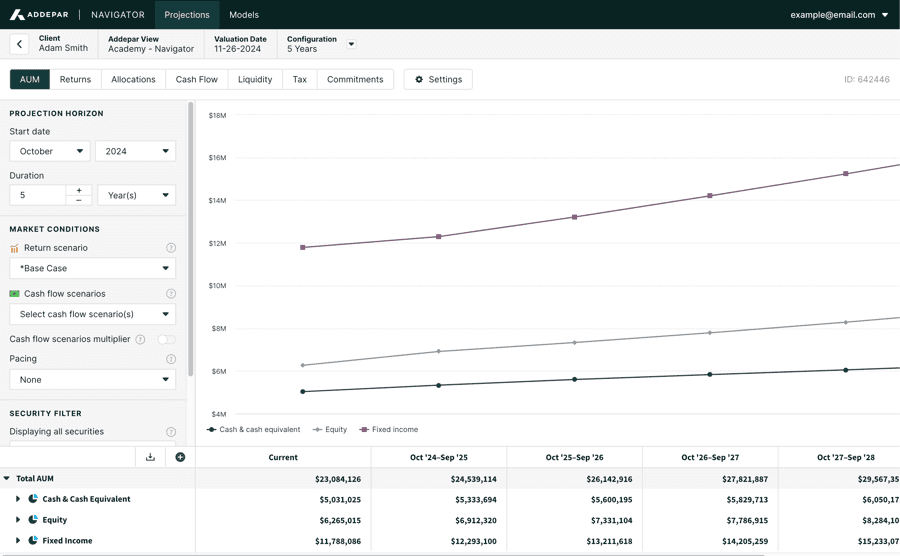Click the download icon above the table
Viewport: 900px width, 556px height.
coord(150,457)
